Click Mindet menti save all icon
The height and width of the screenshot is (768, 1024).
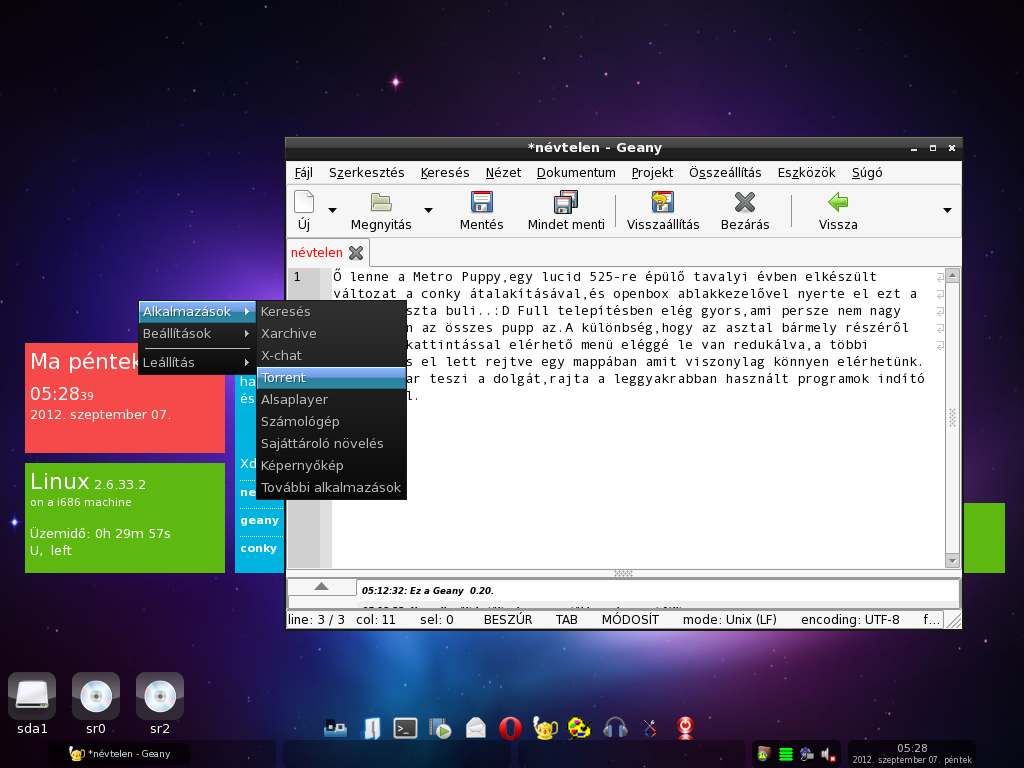click(566, 202)
